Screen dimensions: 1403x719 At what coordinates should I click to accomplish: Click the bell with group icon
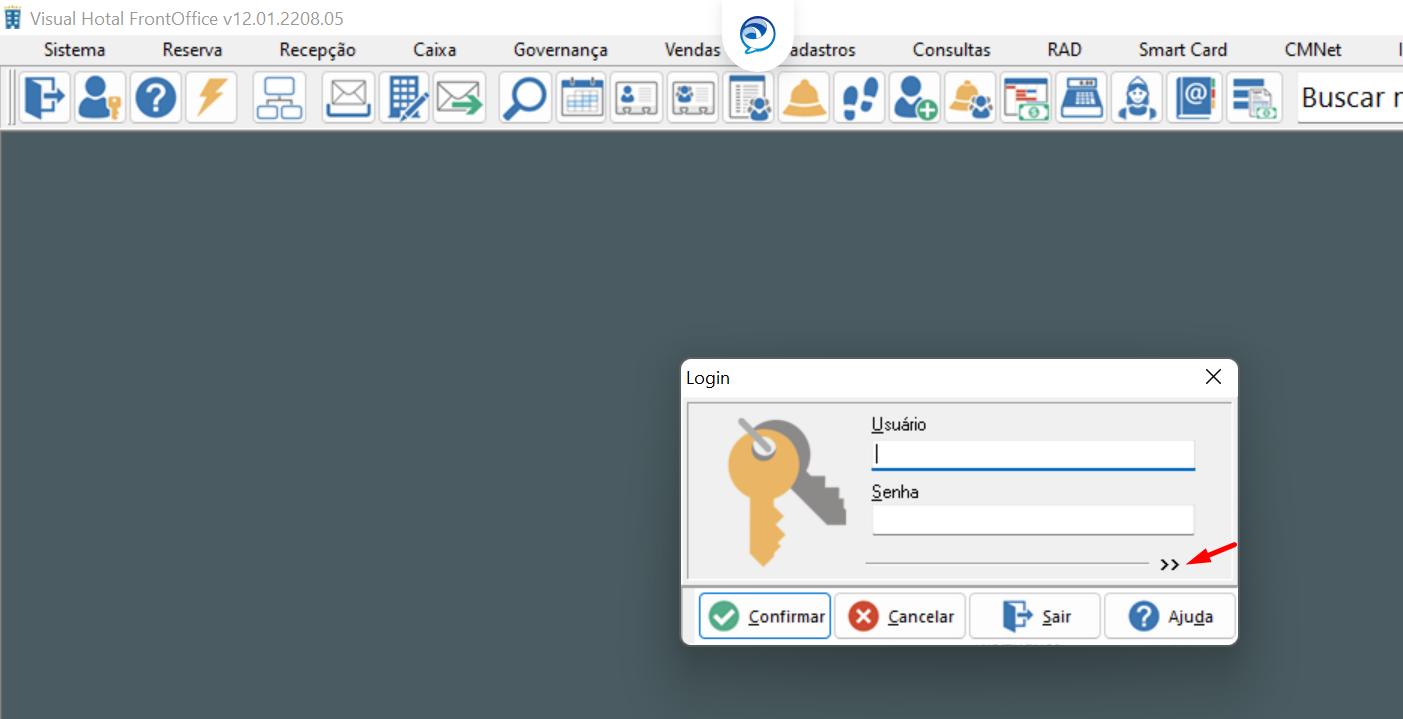coord(970,98)
